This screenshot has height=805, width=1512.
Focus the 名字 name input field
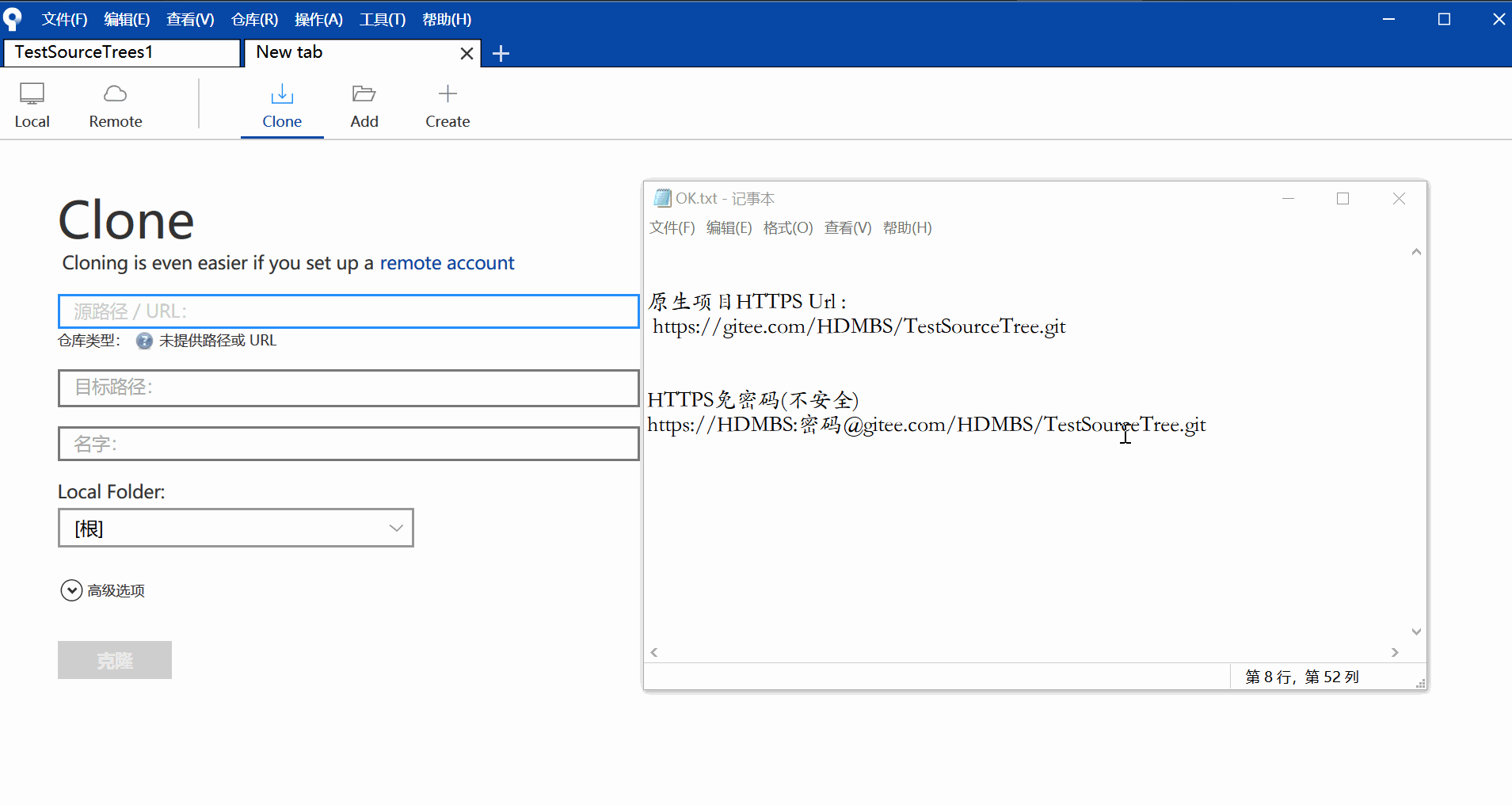(348, 444)
